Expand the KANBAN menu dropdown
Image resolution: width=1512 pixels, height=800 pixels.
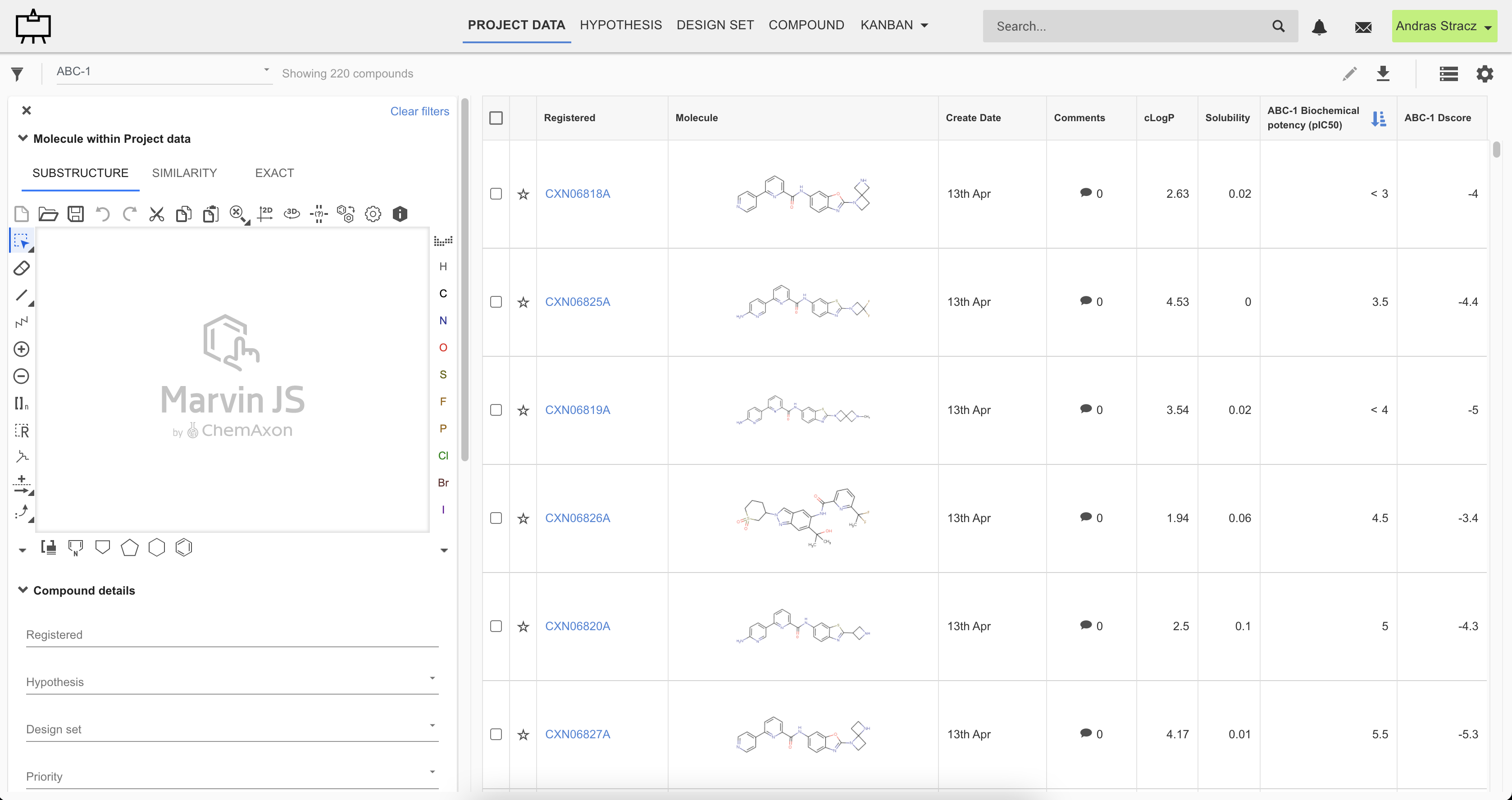point(893,25)
